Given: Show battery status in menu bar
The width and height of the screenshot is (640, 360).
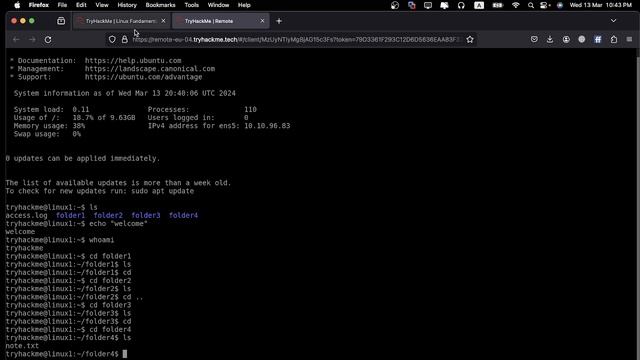Looking at the screenshot, I should point(498,5).
